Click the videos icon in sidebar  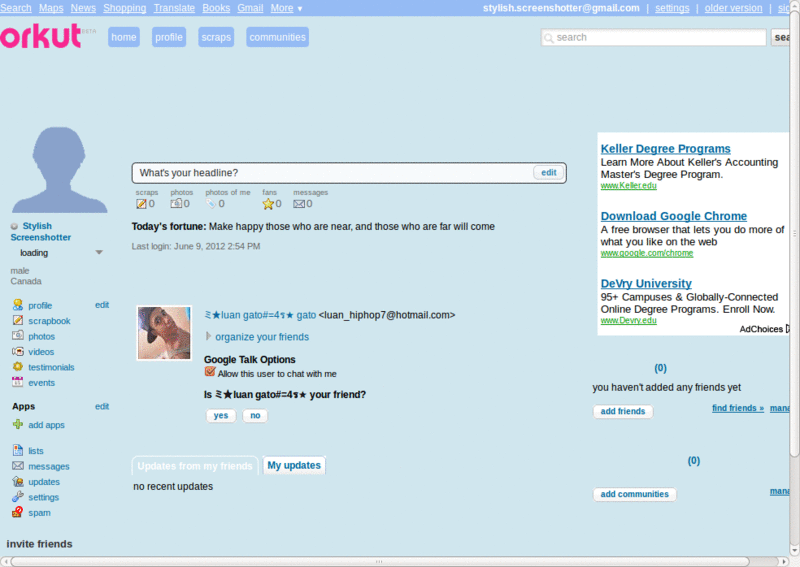pos(18,351)
